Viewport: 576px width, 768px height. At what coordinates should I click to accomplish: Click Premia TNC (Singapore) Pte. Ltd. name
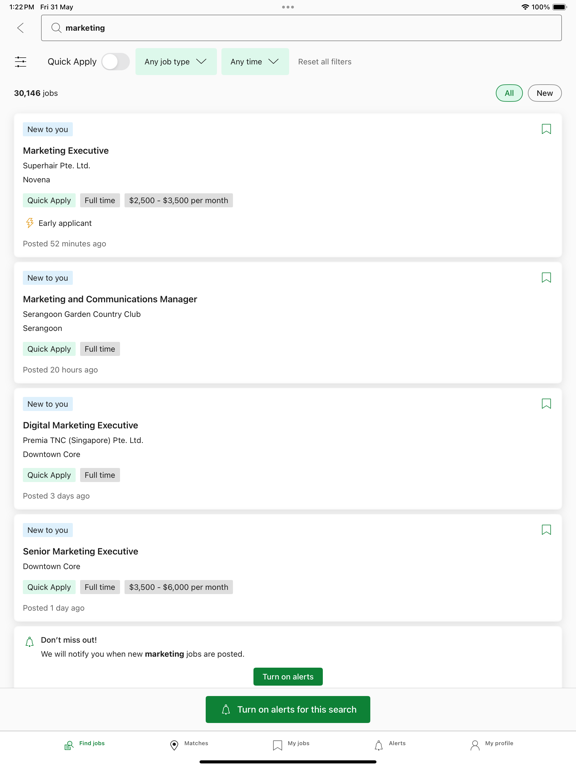(x=83, y=440)
